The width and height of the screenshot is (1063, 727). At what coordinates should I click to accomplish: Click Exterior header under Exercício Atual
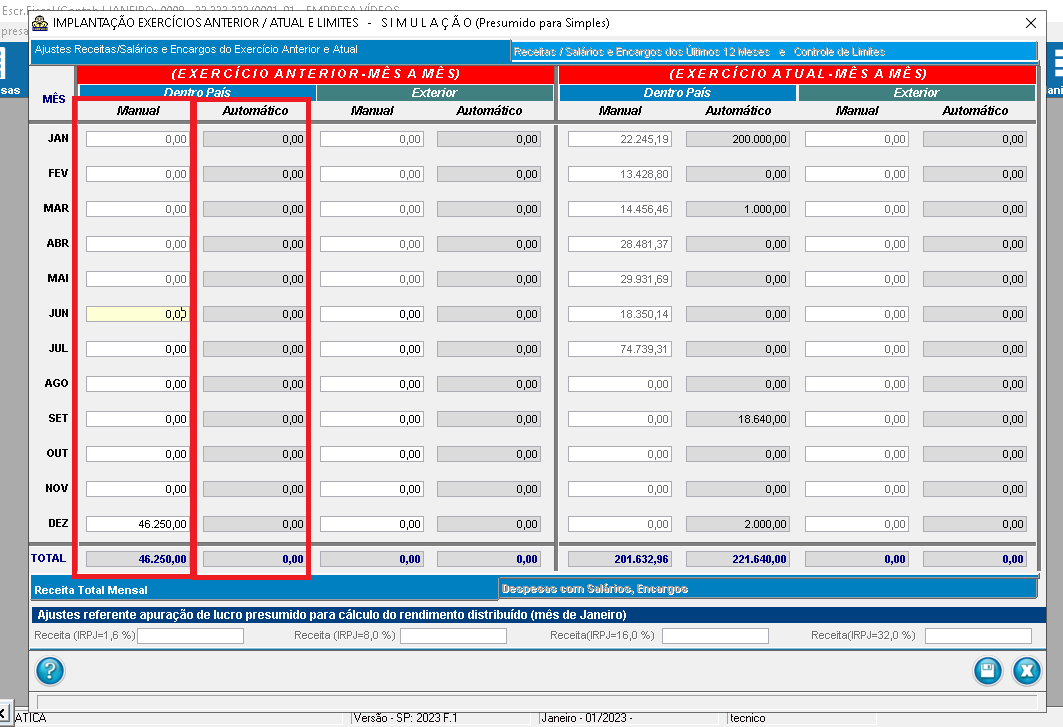coord(917,92)
